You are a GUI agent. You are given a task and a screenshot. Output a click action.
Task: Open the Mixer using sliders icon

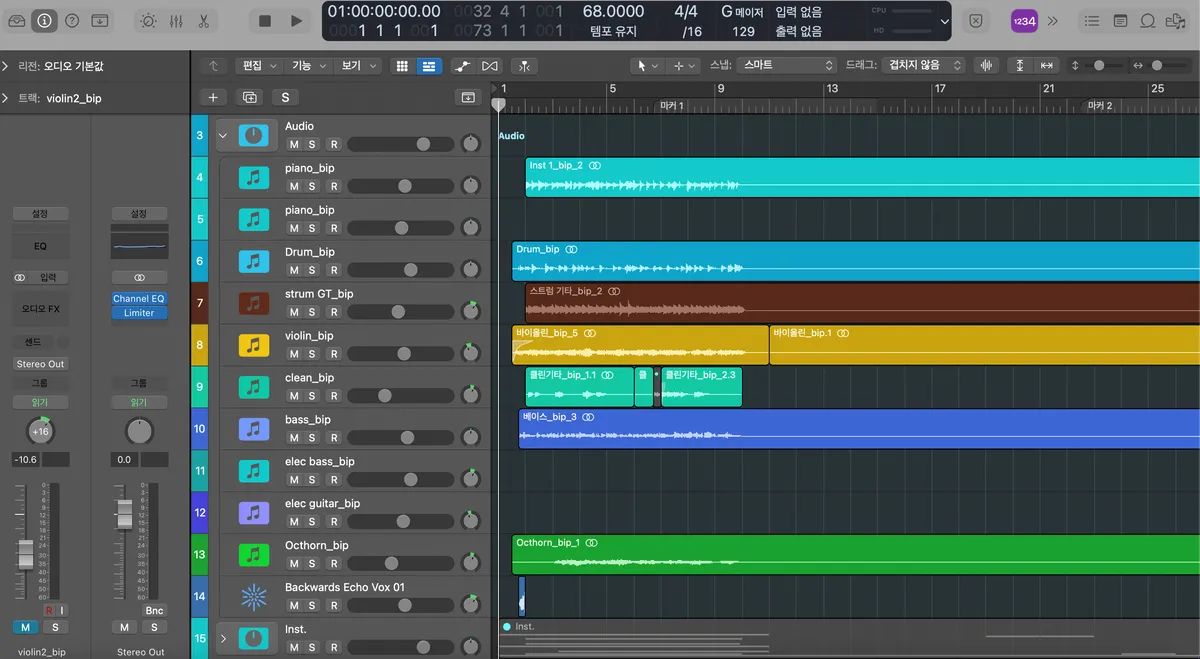pos(176,20)
